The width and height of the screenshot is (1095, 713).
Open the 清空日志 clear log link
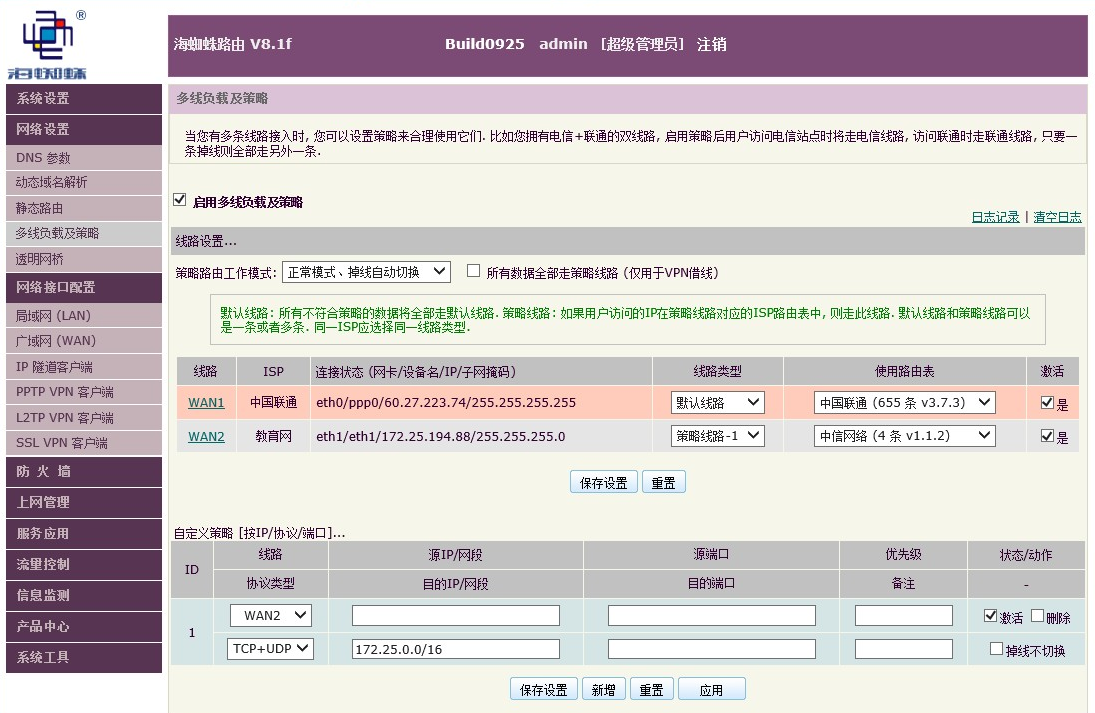pyautogui.click(x=1057, y=216)
